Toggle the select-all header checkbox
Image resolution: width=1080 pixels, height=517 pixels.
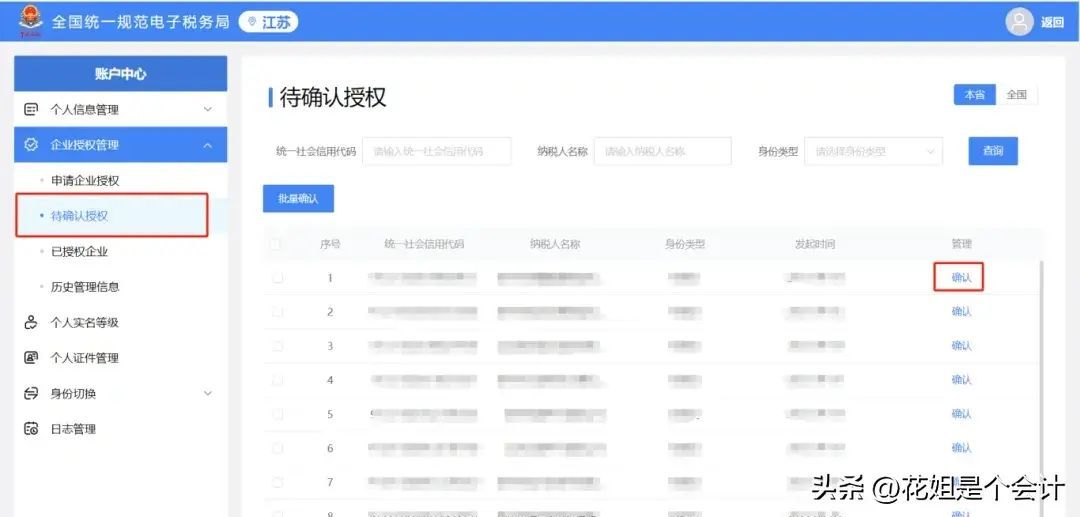pyautogui.click(x=276, y=244)
